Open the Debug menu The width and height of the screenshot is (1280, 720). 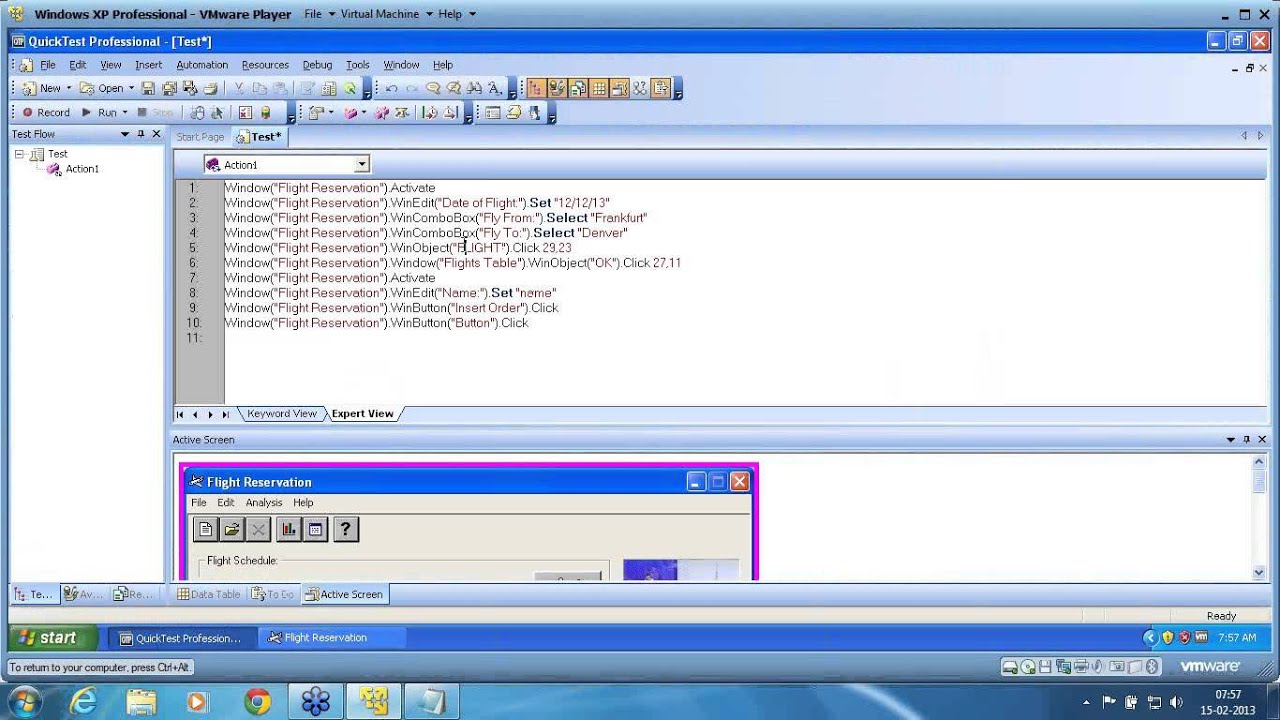(317, 65)
